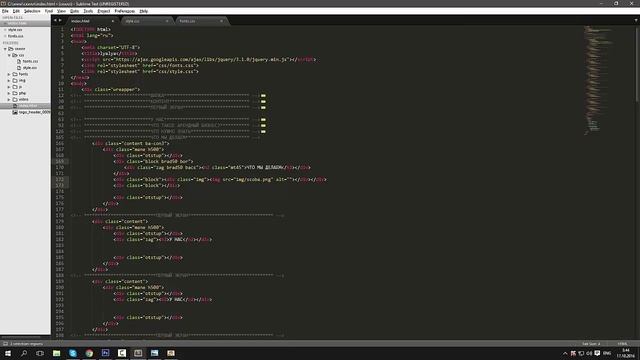Screen dimensions: 640x360
Task: Switch the ENG input language
Action: (607, 353)
